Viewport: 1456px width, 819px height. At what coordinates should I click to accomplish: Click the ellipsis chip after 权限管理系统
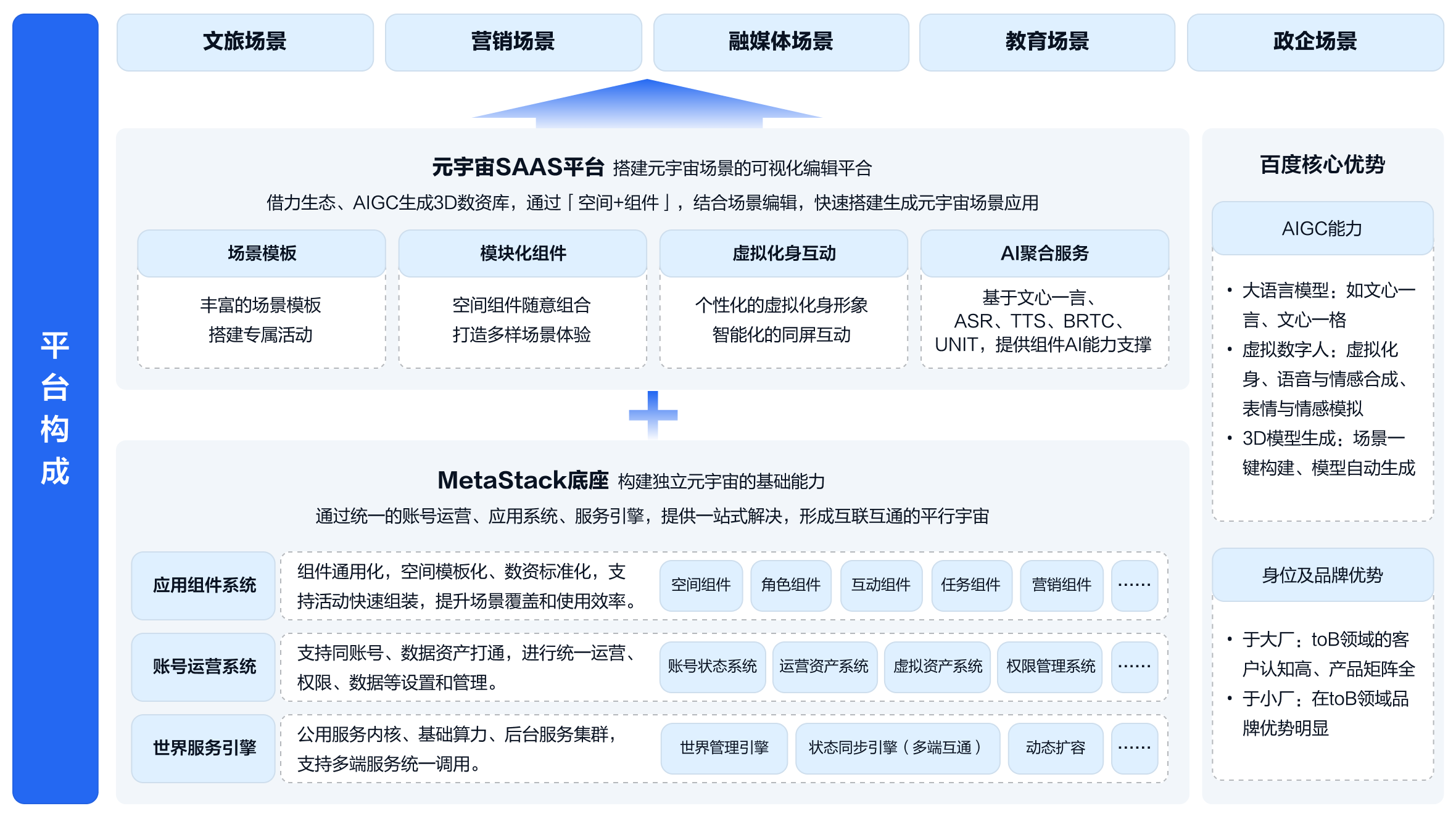coord(1135,667)
